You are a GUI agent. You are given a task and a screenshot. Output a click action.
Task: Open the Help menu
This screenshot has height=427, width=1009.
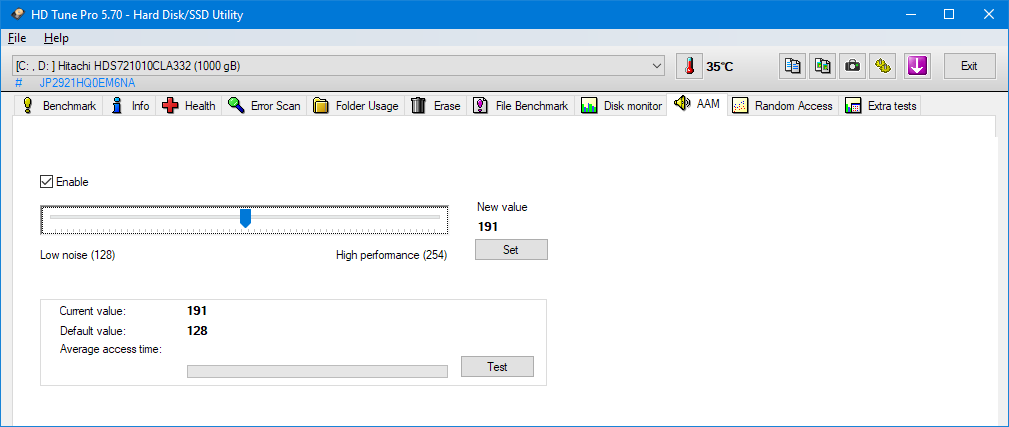point(56,38)
